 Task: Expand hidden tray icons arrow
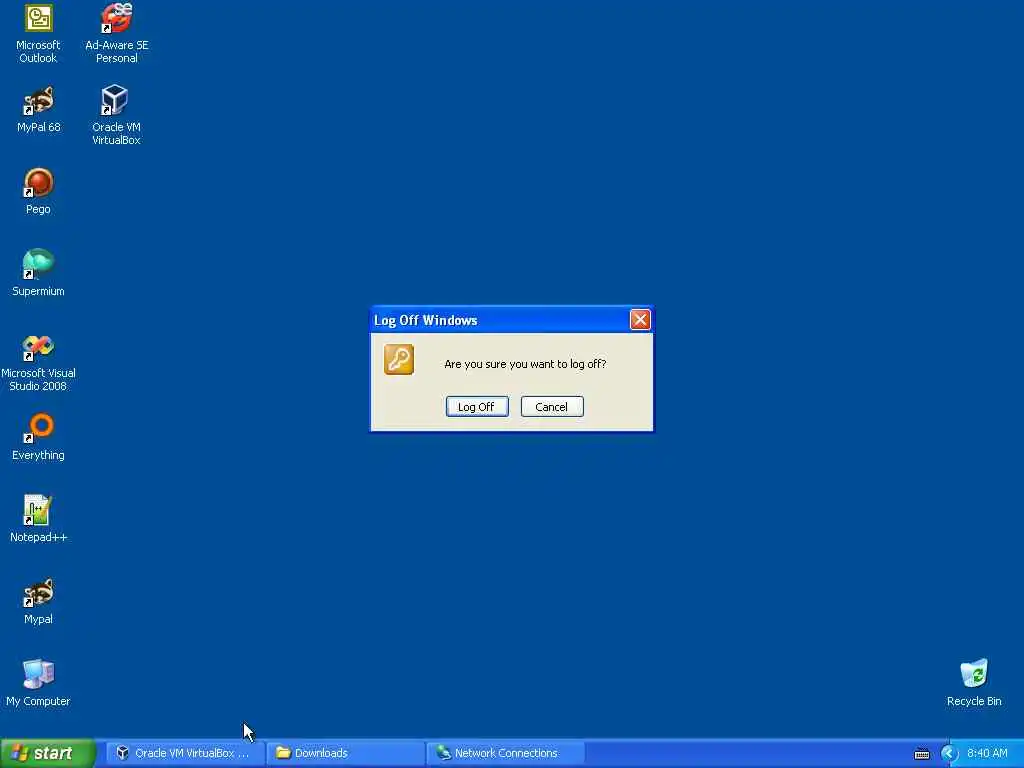pyautogui.click(x=948, y=754)
